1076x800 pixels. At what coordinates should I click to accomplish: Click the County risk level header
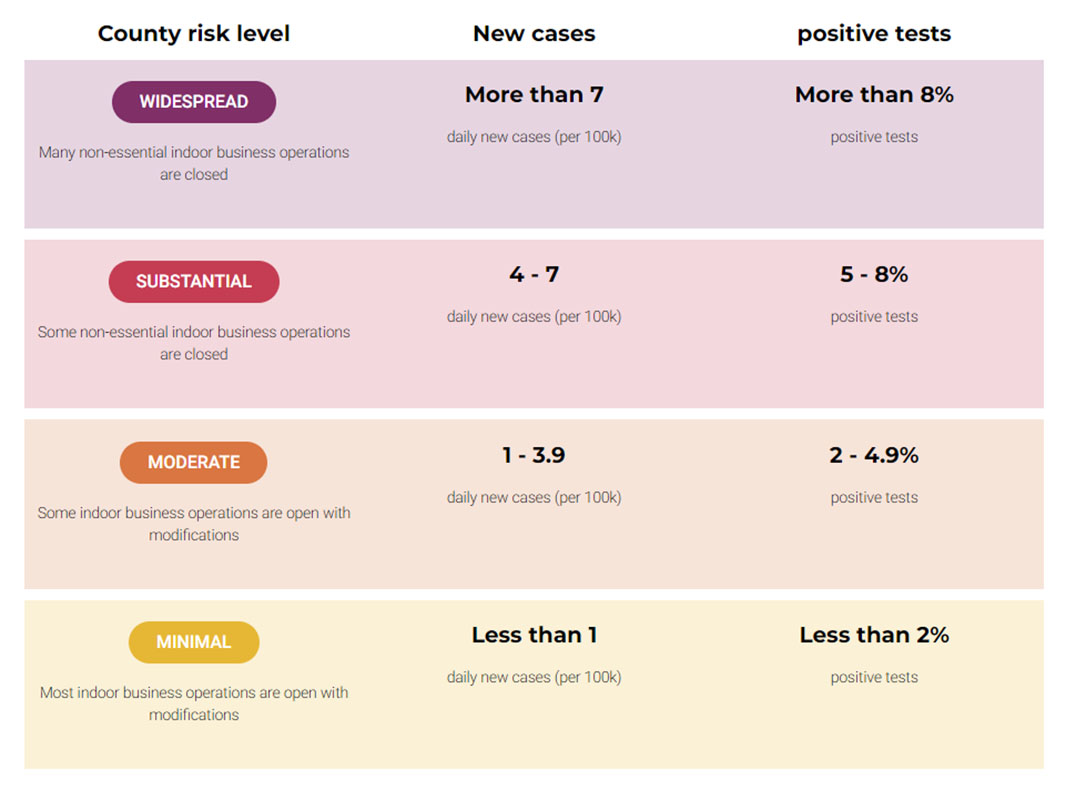pos(194,34)
